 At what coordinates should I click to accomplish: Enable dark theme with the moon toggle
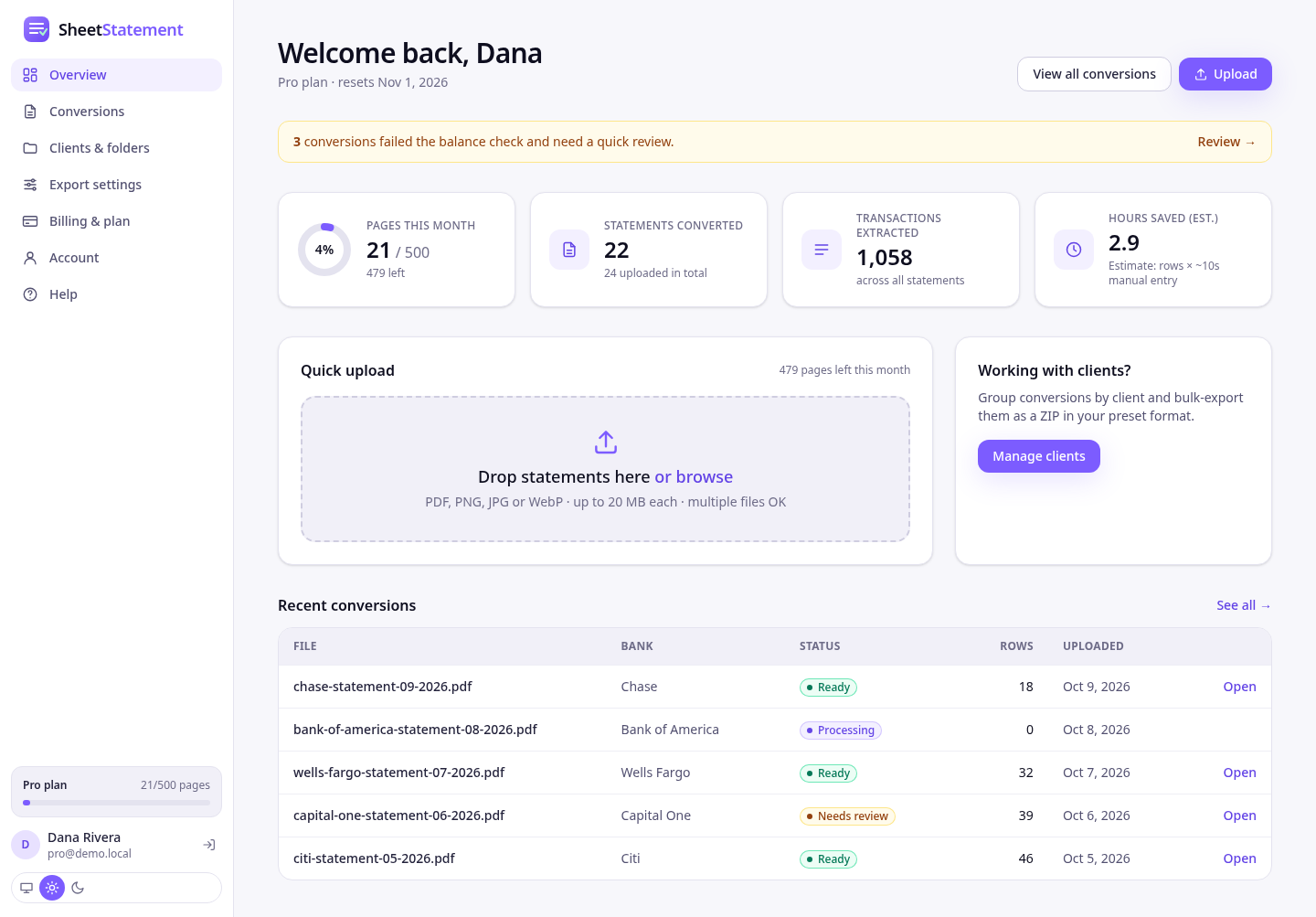pyautogui.click(x=78, y=888)
